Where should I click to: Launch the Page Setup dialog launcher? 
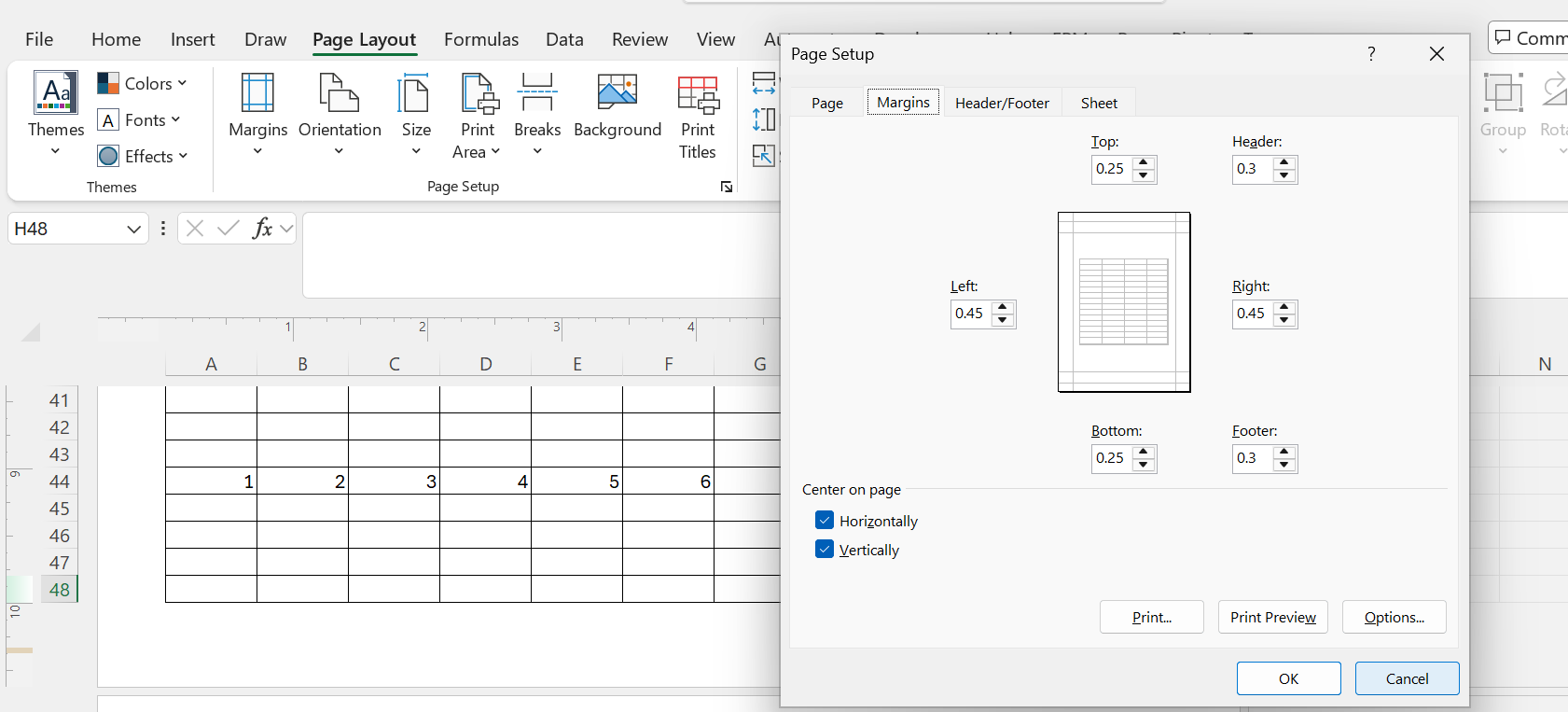(x=726, y=187)
